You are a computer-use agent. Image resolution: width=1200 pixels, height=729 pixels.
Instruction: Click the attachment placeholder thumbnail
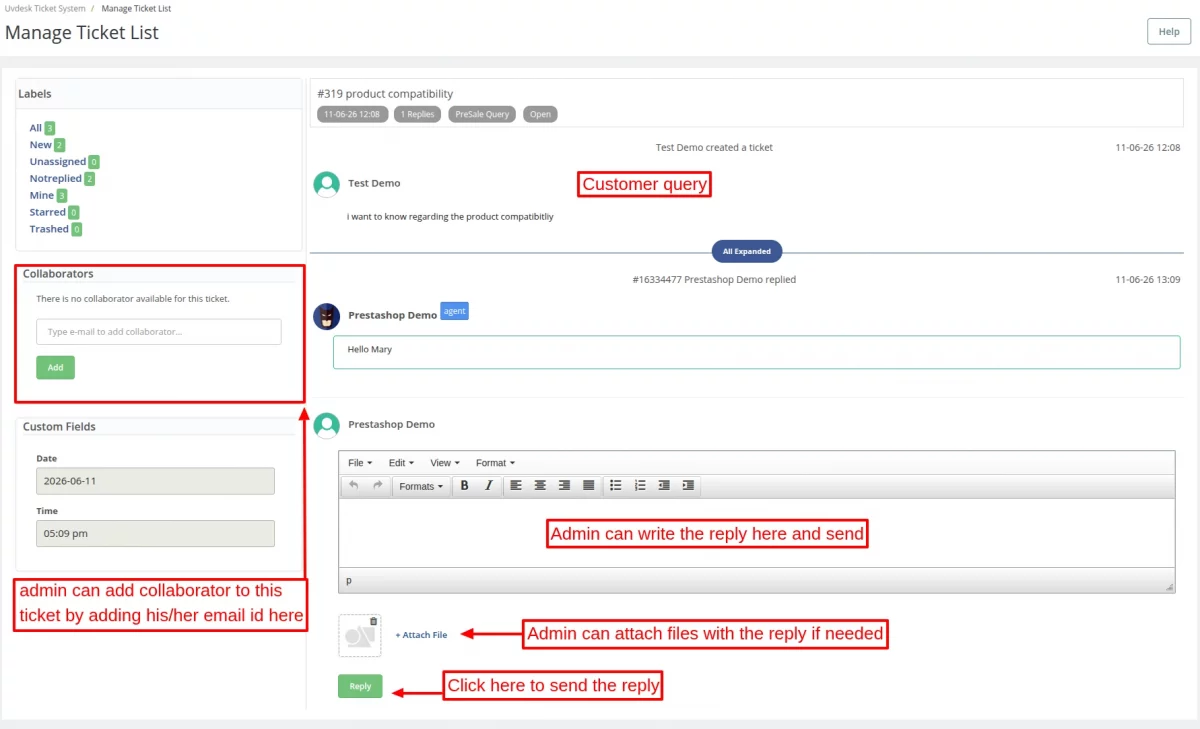(360, 636)
